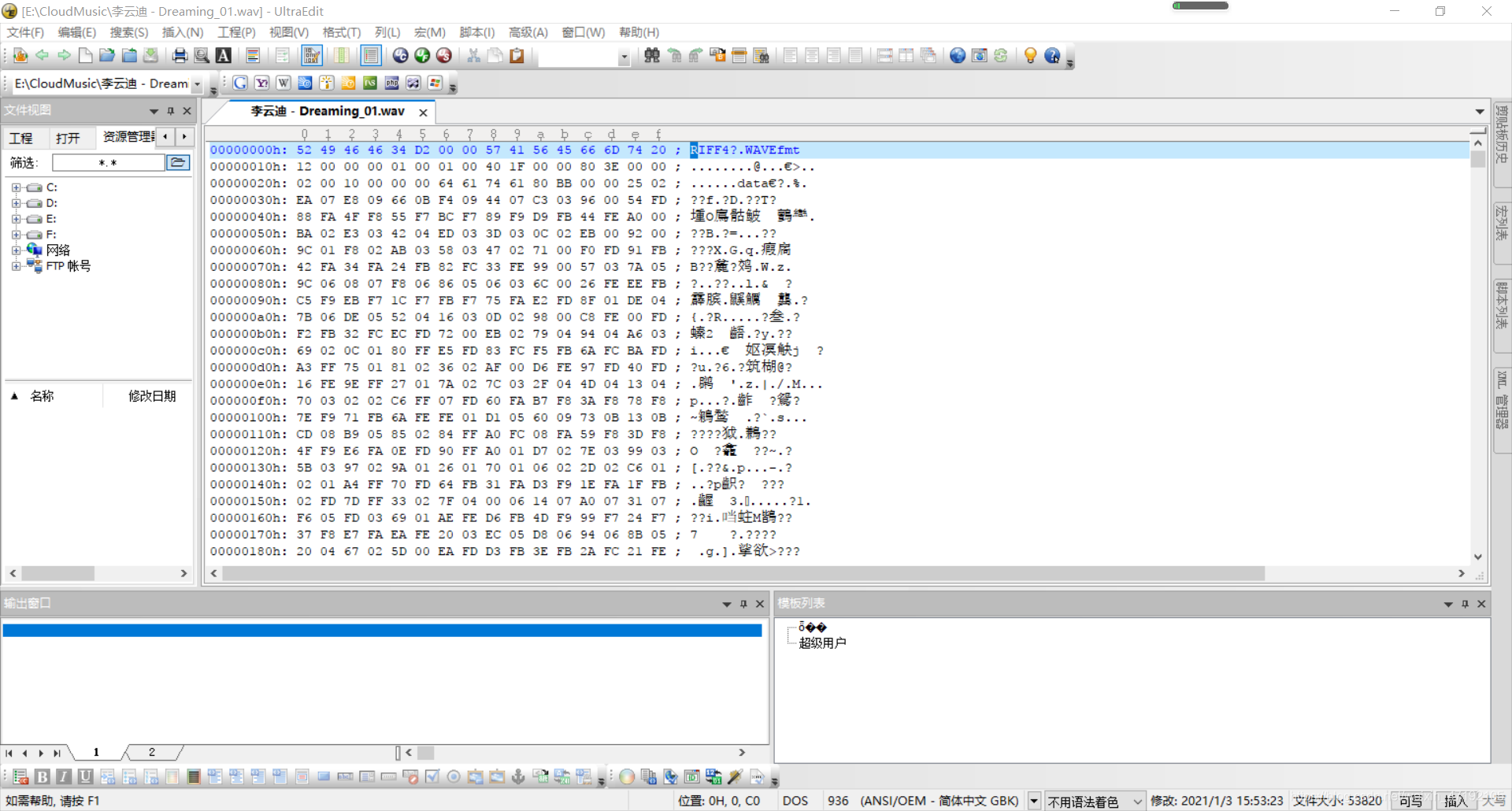Image resolution: width=1512 pixels, height=811 pixels.
Task: Sort by 名称 column header
Action: coord(42,396)
